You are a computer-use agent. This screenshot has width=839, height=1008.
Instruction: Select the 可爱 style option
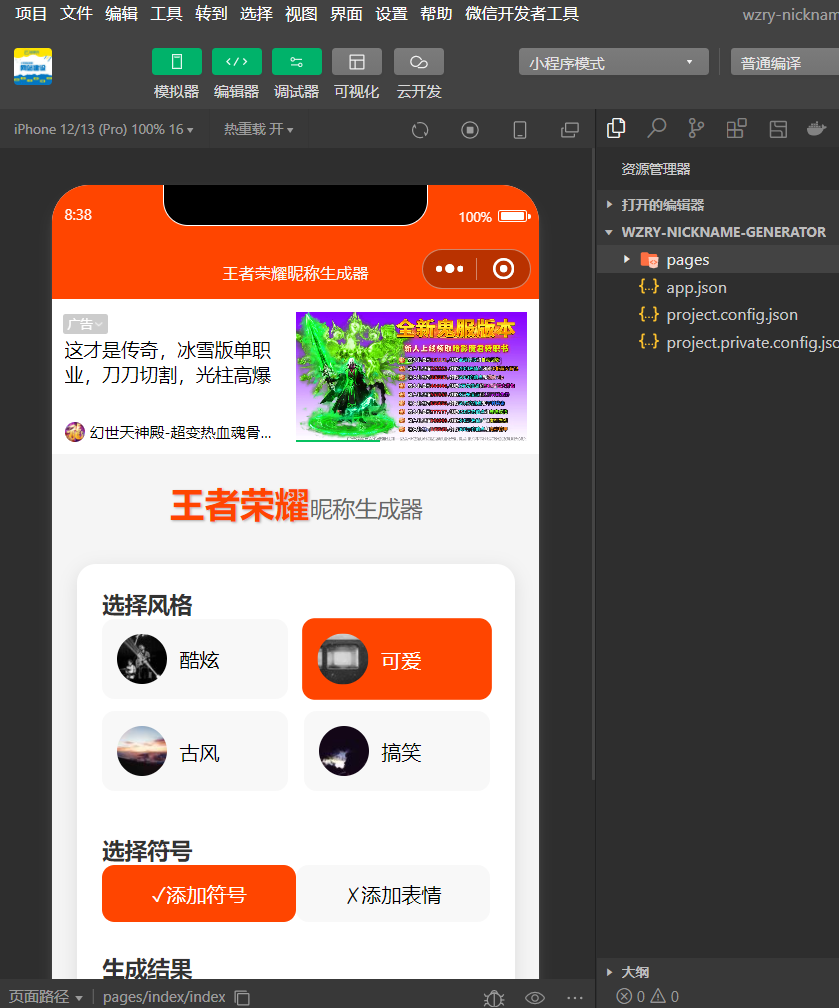397,659
